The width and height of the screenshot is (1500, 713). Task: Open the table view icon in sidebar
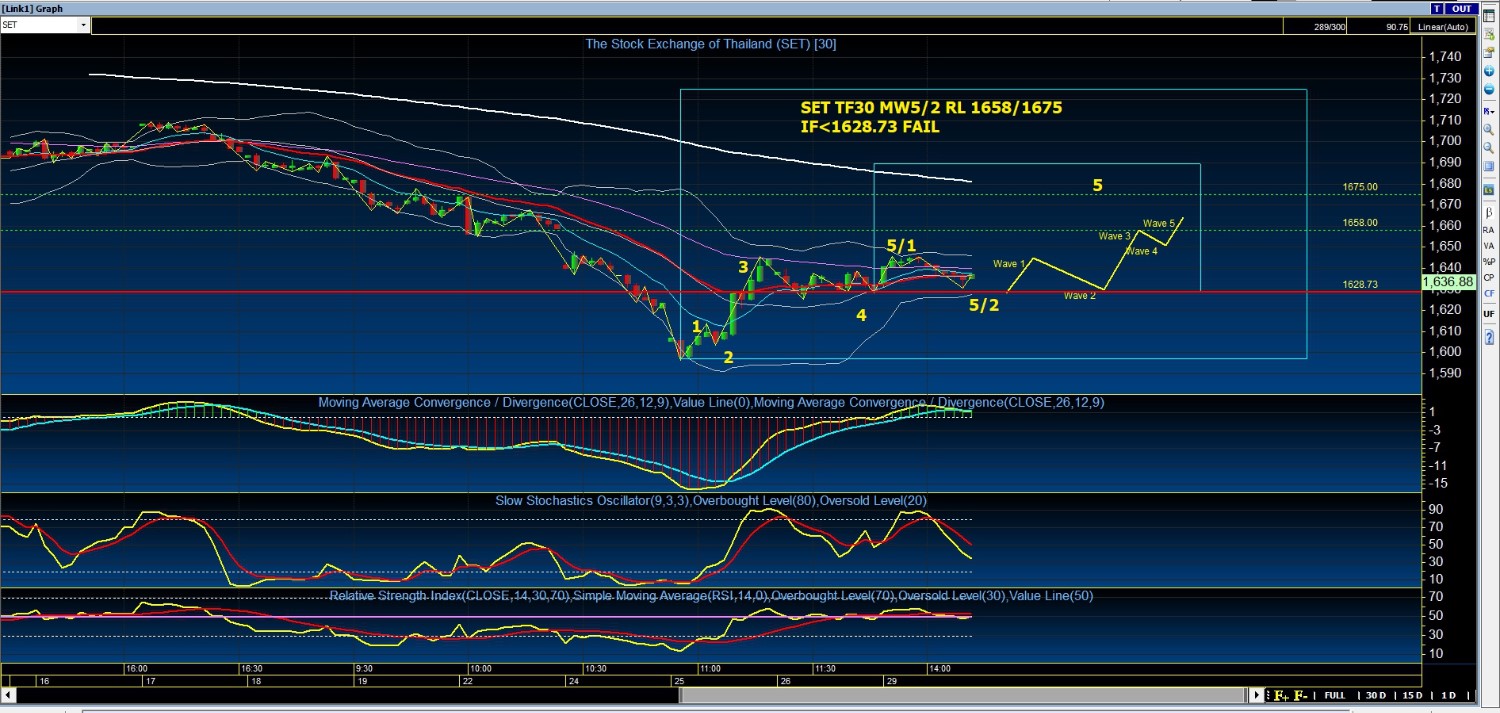pyautogui.click(x=1489, y=17)
